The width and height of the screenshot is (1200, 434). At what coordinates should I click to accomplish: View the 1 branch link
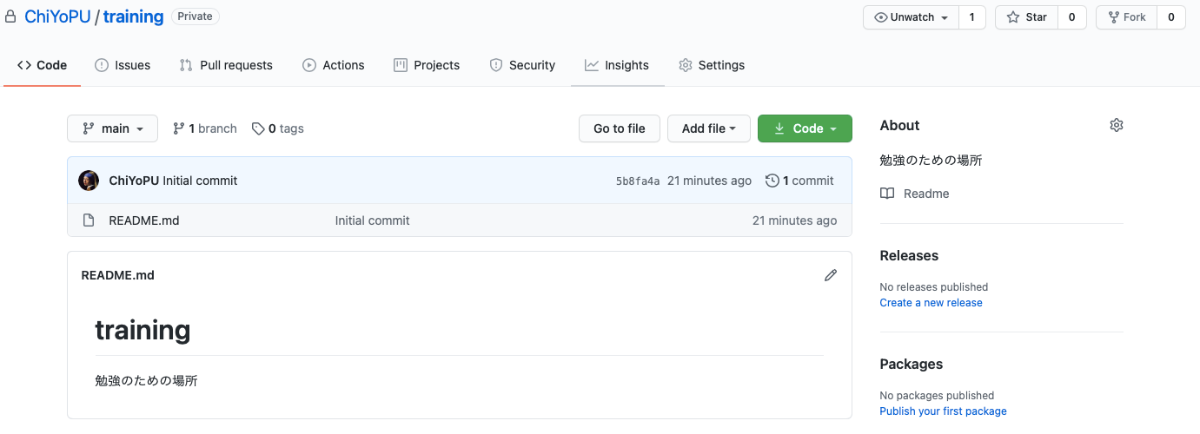point(205,128)
